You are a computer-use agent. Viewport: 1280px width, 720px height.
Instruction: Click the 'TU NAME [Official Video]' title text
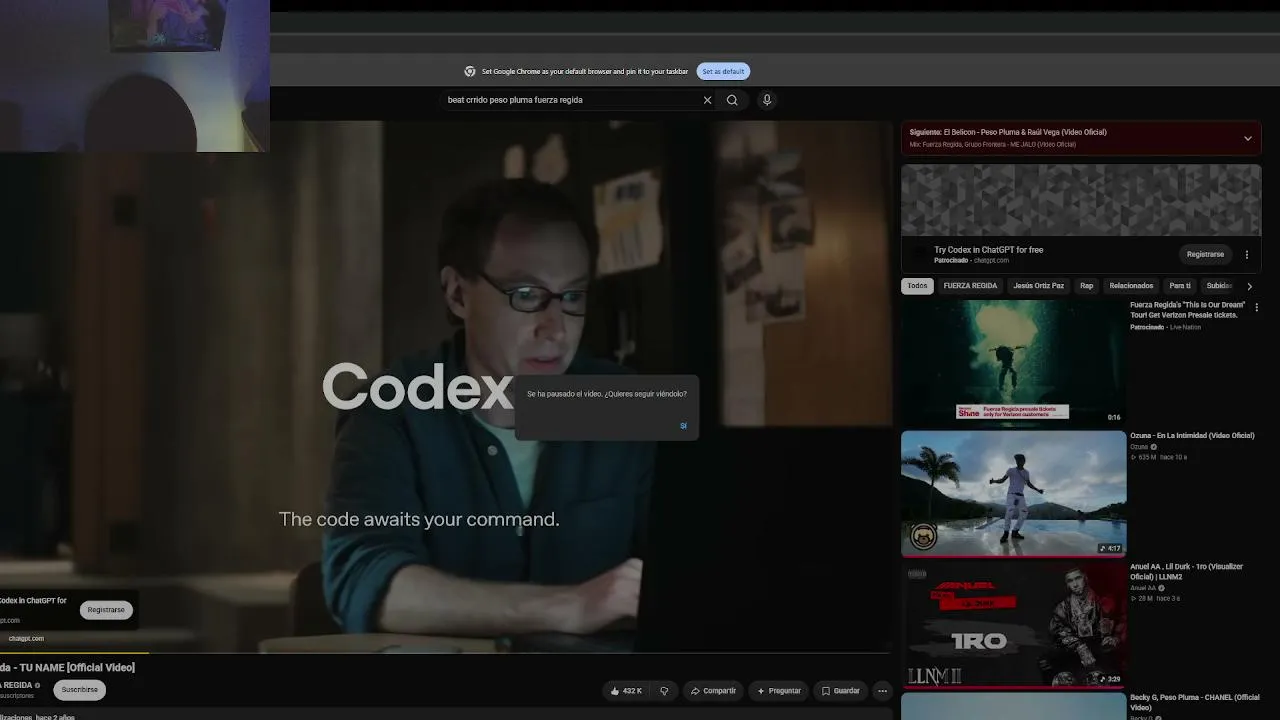(77, 667)
